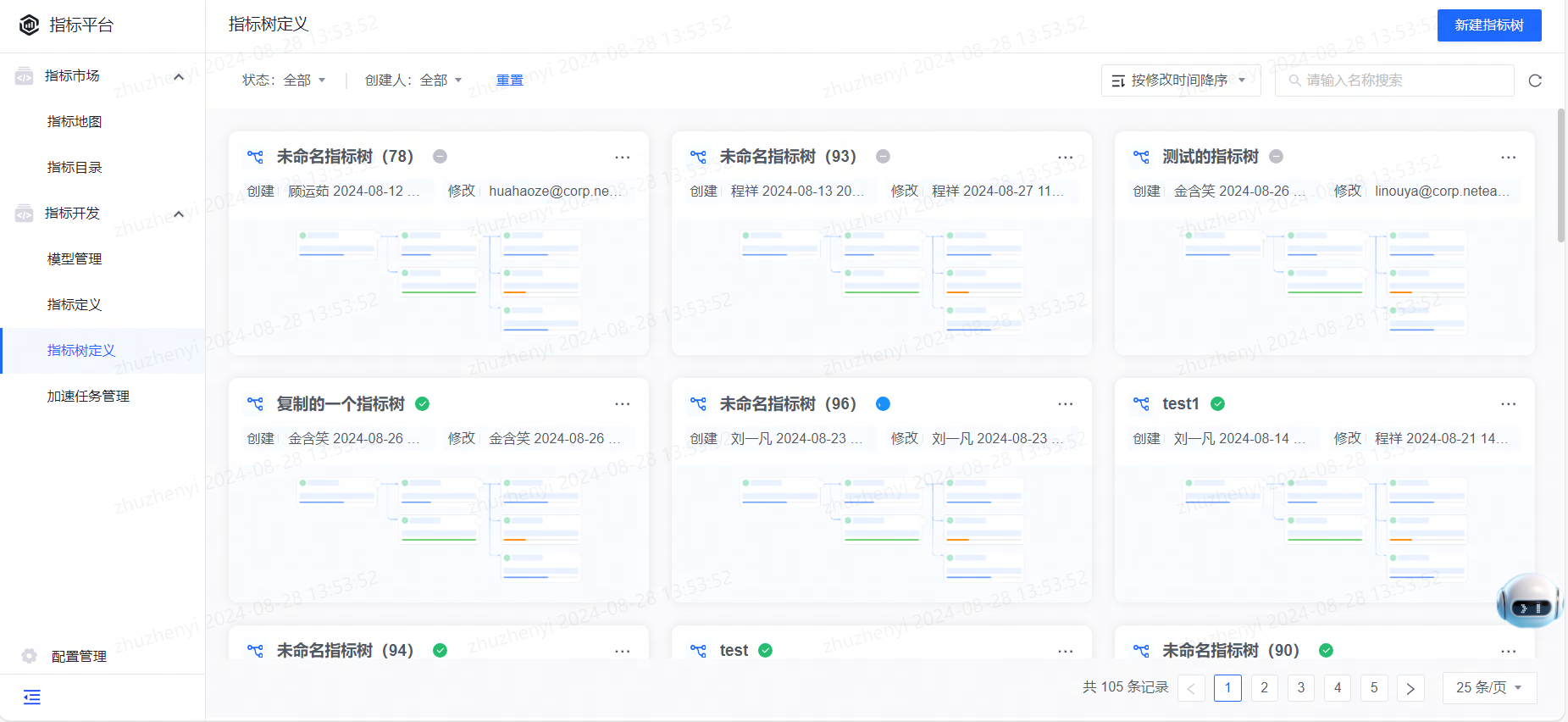Click the 新建指标树 button

click(1489, 25)
